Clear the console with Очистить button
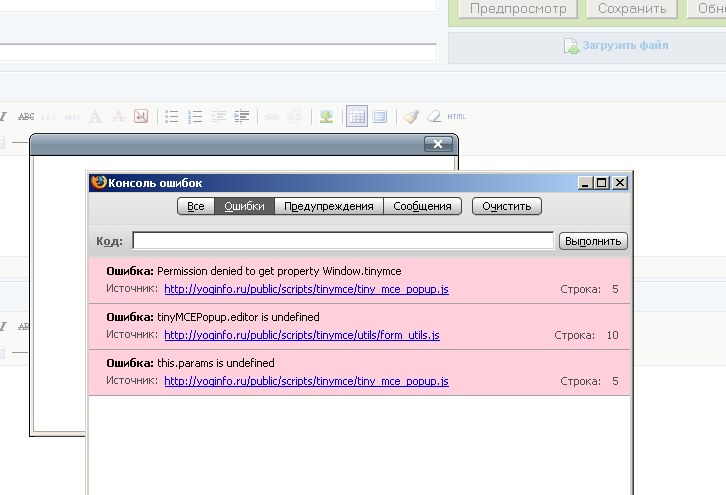 (x=507, y=207)
